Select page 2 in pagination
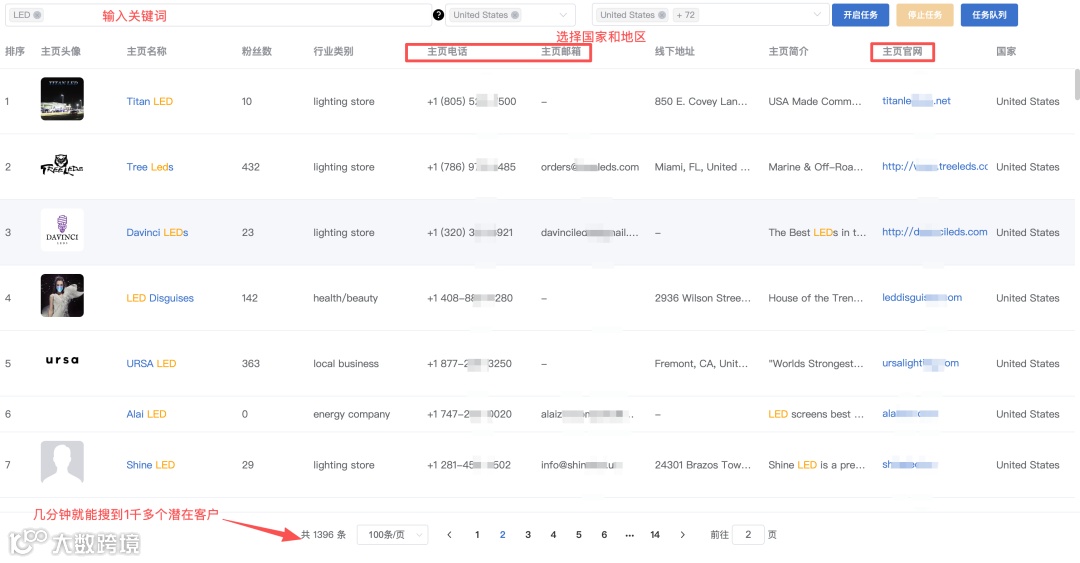This screenshot has height=563, width=1080. pyautogui.click(x=502, y=535)
